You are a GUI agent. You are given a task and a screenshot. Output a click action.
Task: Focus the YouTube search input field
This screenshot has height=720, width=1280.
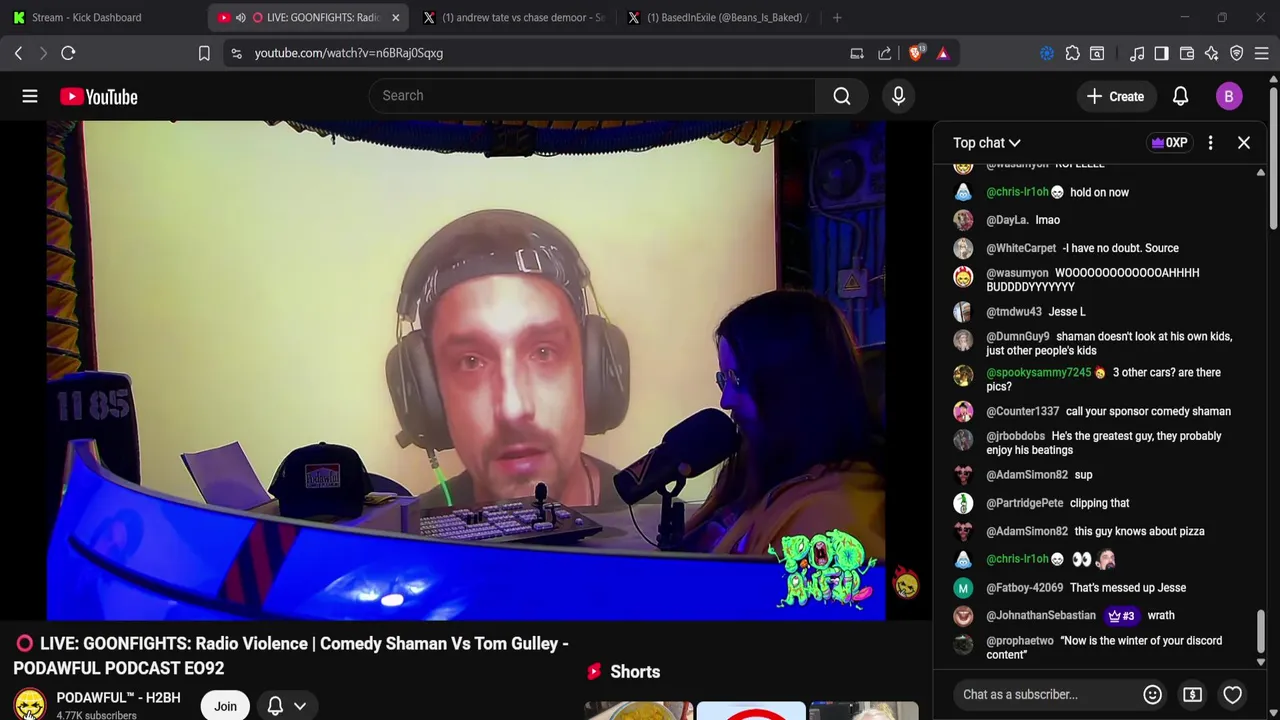592,96
